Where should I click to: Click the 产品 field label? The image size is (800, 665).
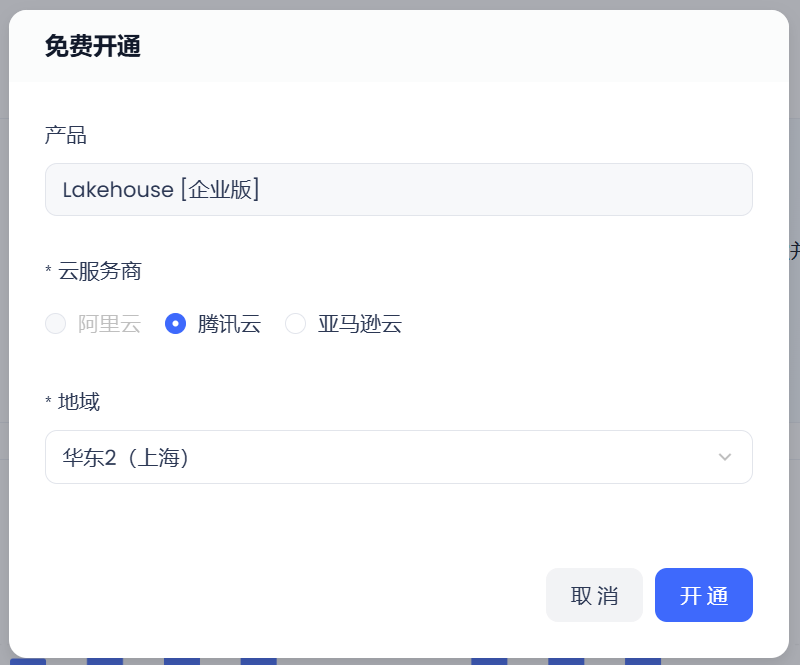click(66, 134)
